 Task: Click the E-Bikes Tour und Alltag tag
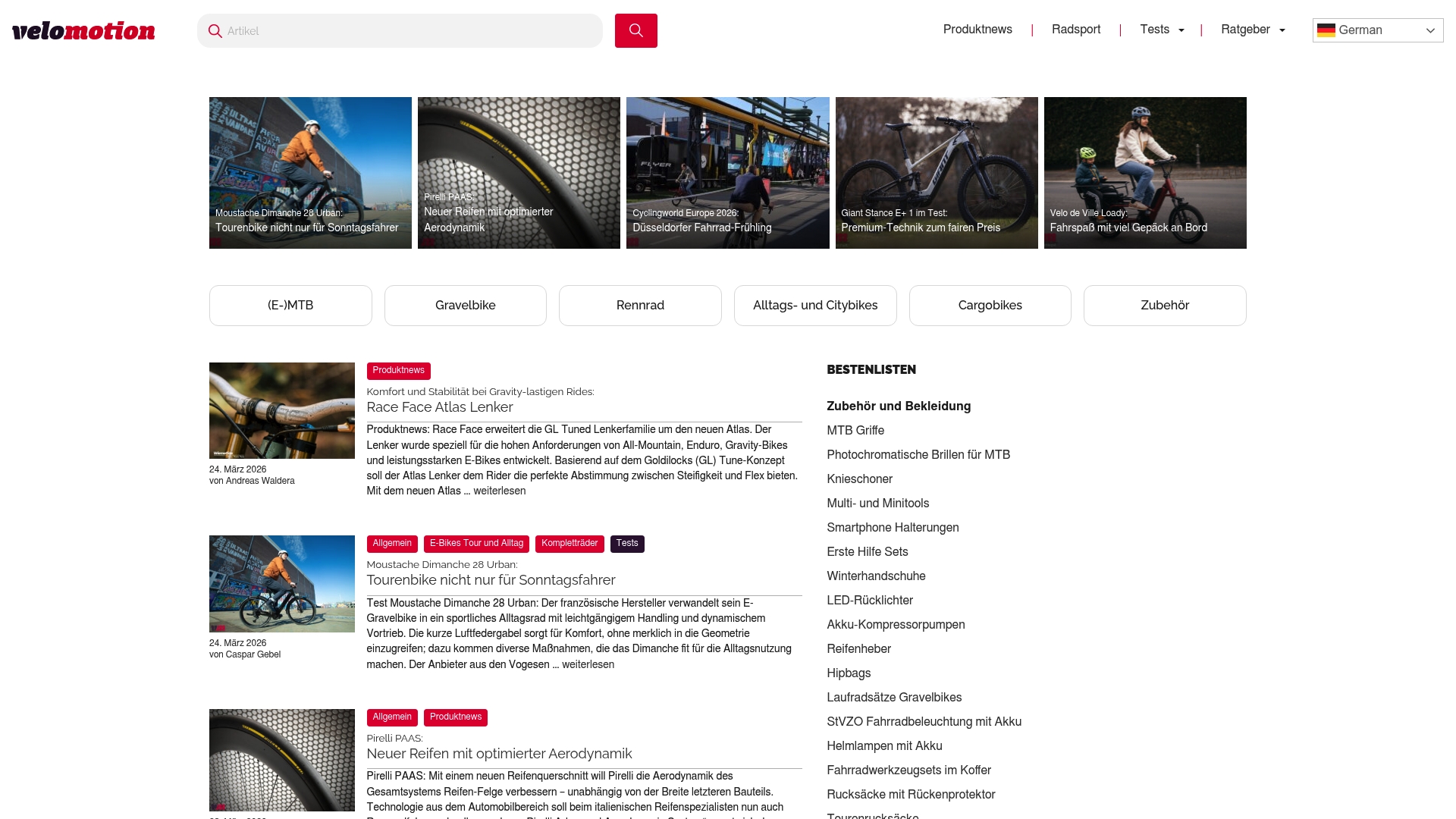click(476, 544)
